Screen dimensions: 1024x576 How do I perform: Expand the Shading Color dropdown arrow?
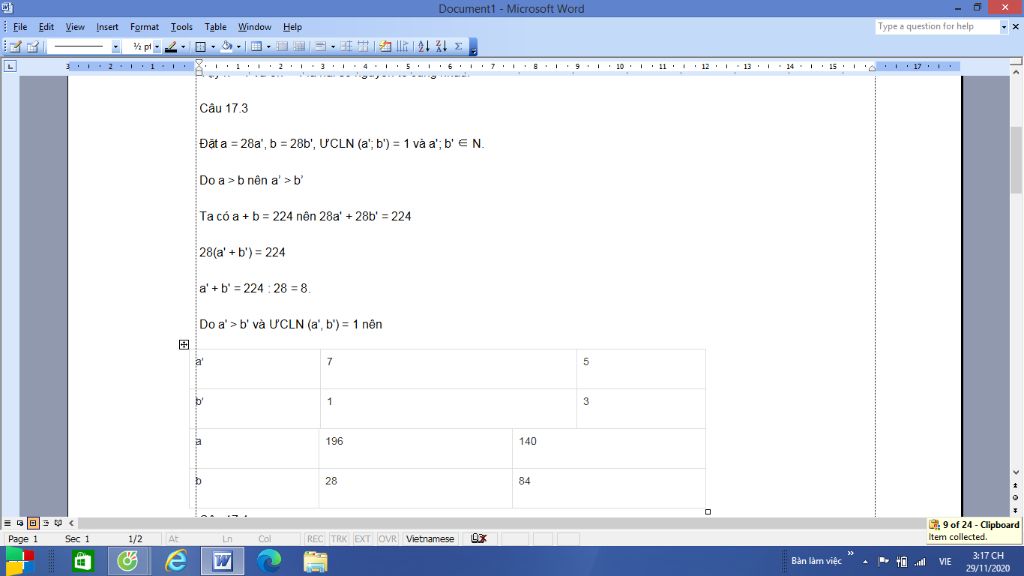238,46
